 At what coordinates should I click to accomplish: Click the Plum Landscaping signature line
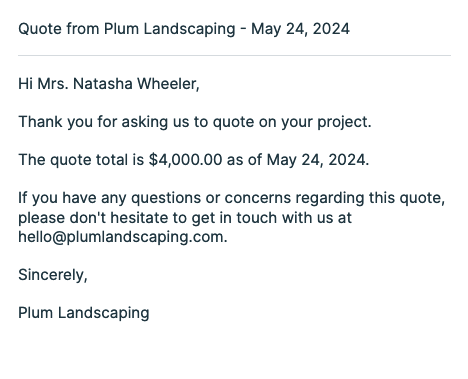(84, 313)
